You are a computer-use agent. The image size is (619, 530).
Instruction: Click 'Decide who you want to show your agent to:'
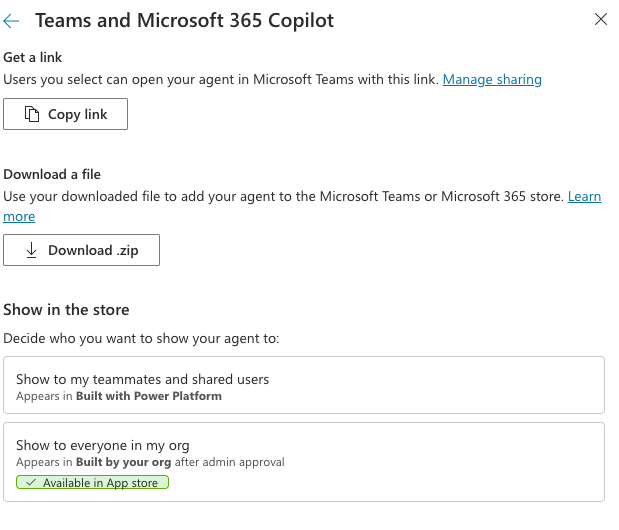pyautogui.click(x=141, y=339)
